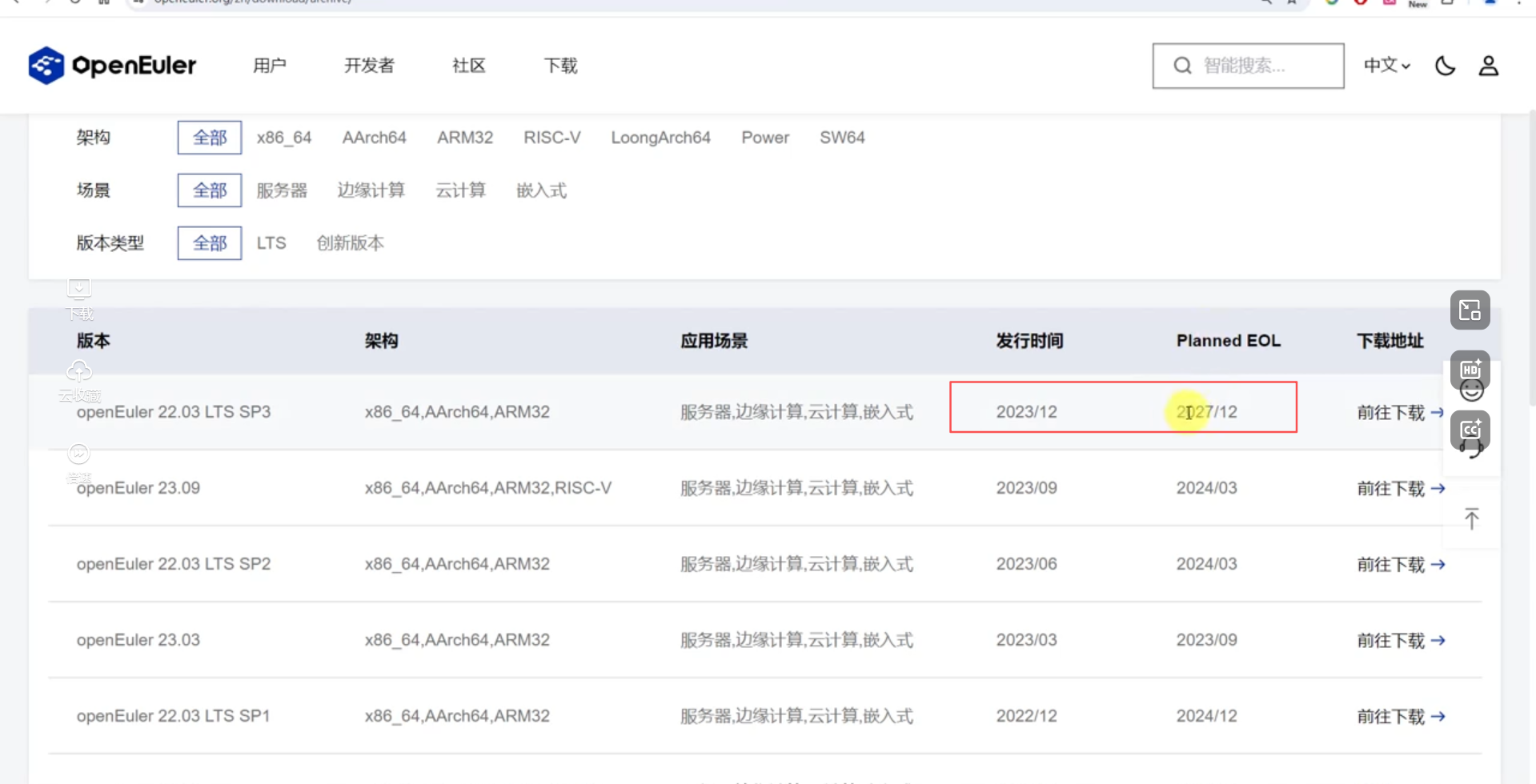
Task: Click 前往下载 for openEuler 22.03 LTS SP1
Action: [x=1391, y=716]
